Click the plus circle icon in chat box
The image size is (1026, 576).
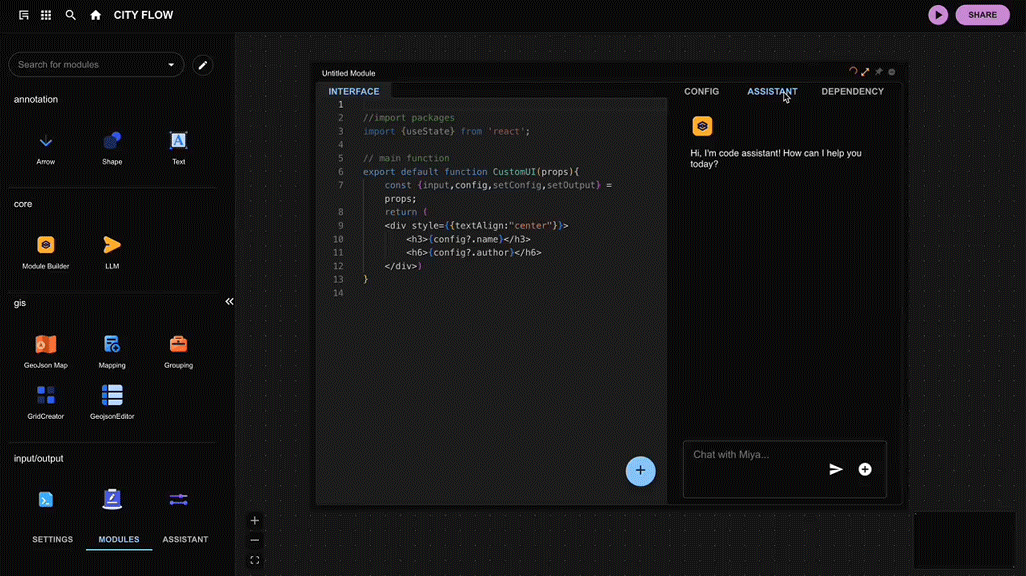coord(865,469)
